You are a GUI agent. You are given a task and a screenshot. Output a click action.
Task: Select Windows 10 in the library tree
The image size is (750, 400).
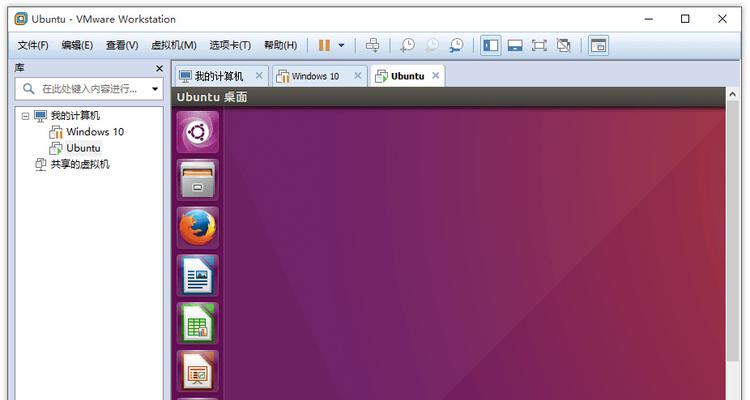point(95,132)
